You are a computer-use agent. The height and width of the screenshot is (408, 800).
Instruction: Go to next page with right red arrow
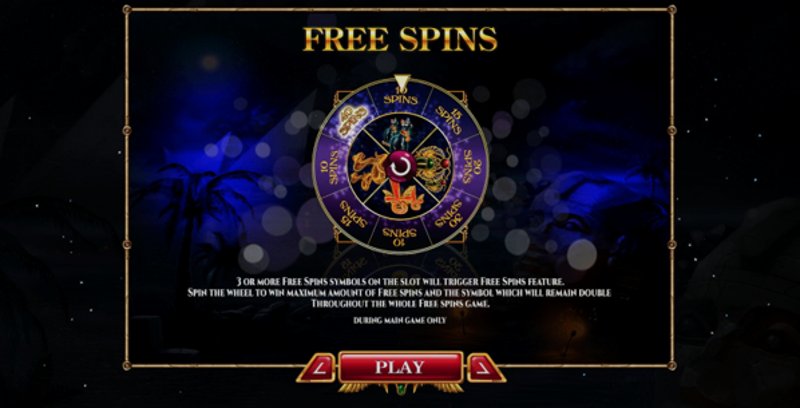click(x=485, y=368)
